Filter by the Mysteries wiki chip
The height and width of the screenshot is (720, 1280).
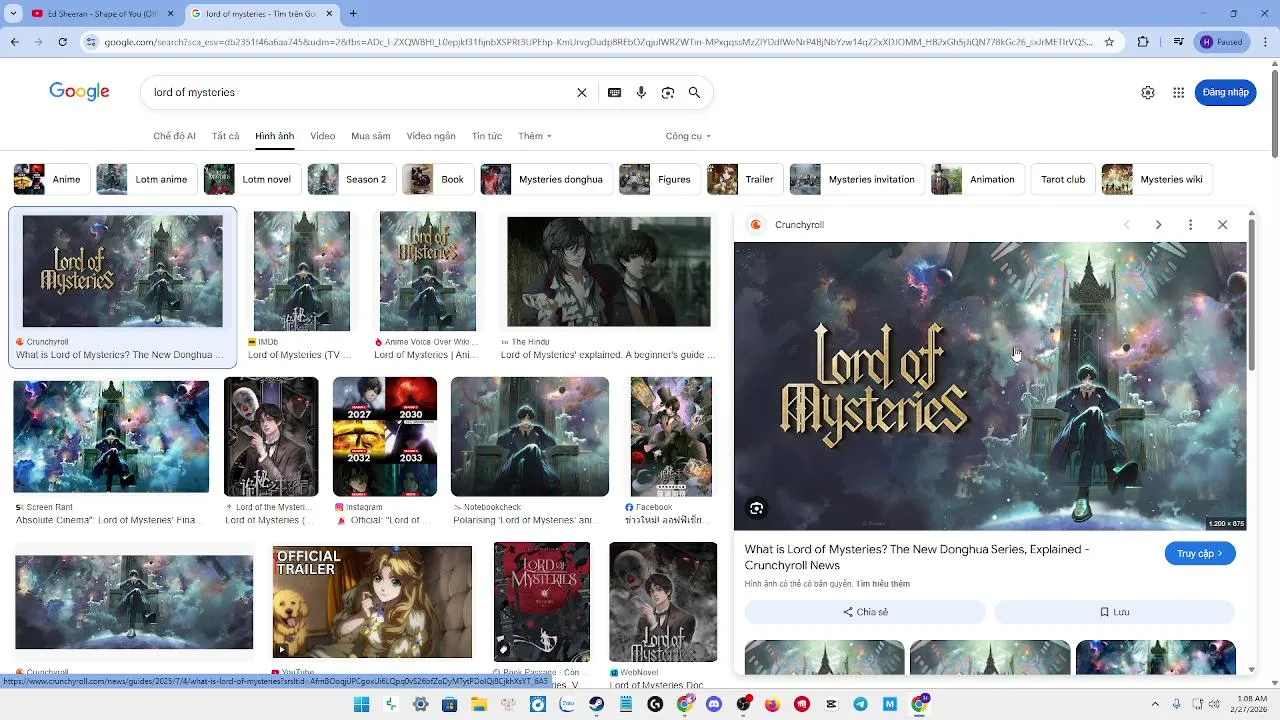(x=1157, y=180)
